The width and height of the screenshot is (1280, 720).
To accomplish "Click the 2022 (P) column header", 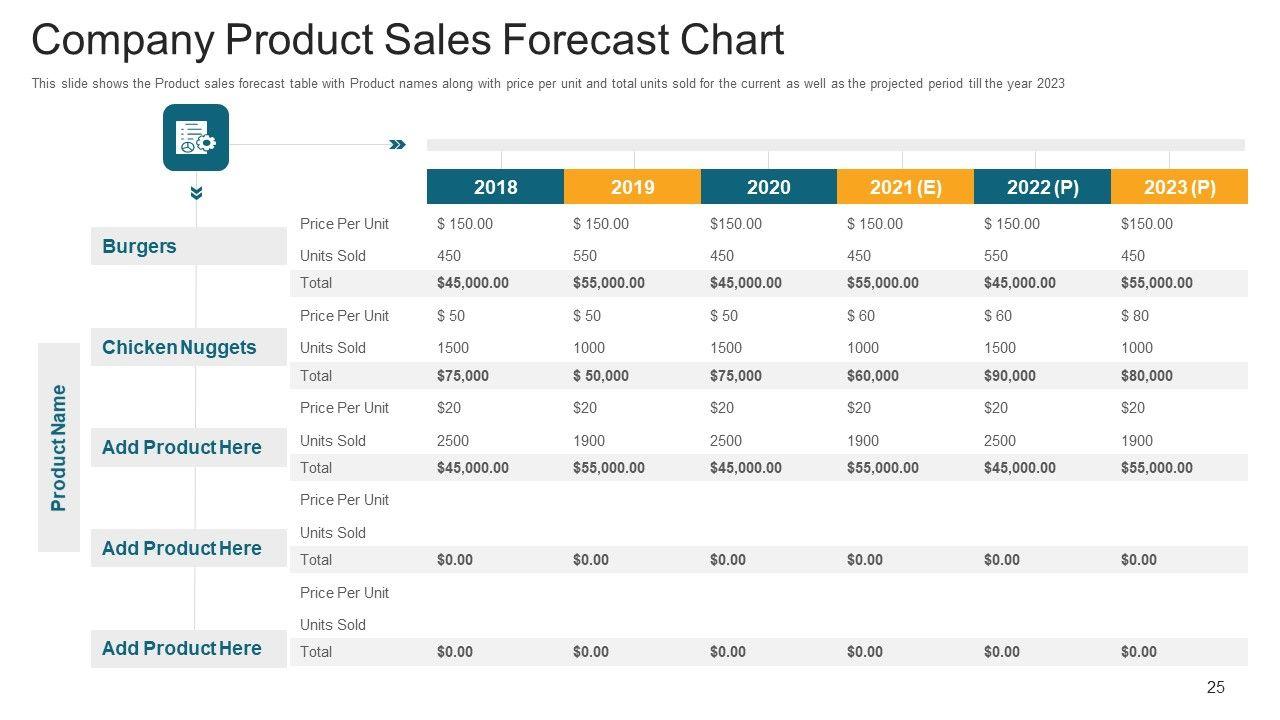I will click(1042, 187).
